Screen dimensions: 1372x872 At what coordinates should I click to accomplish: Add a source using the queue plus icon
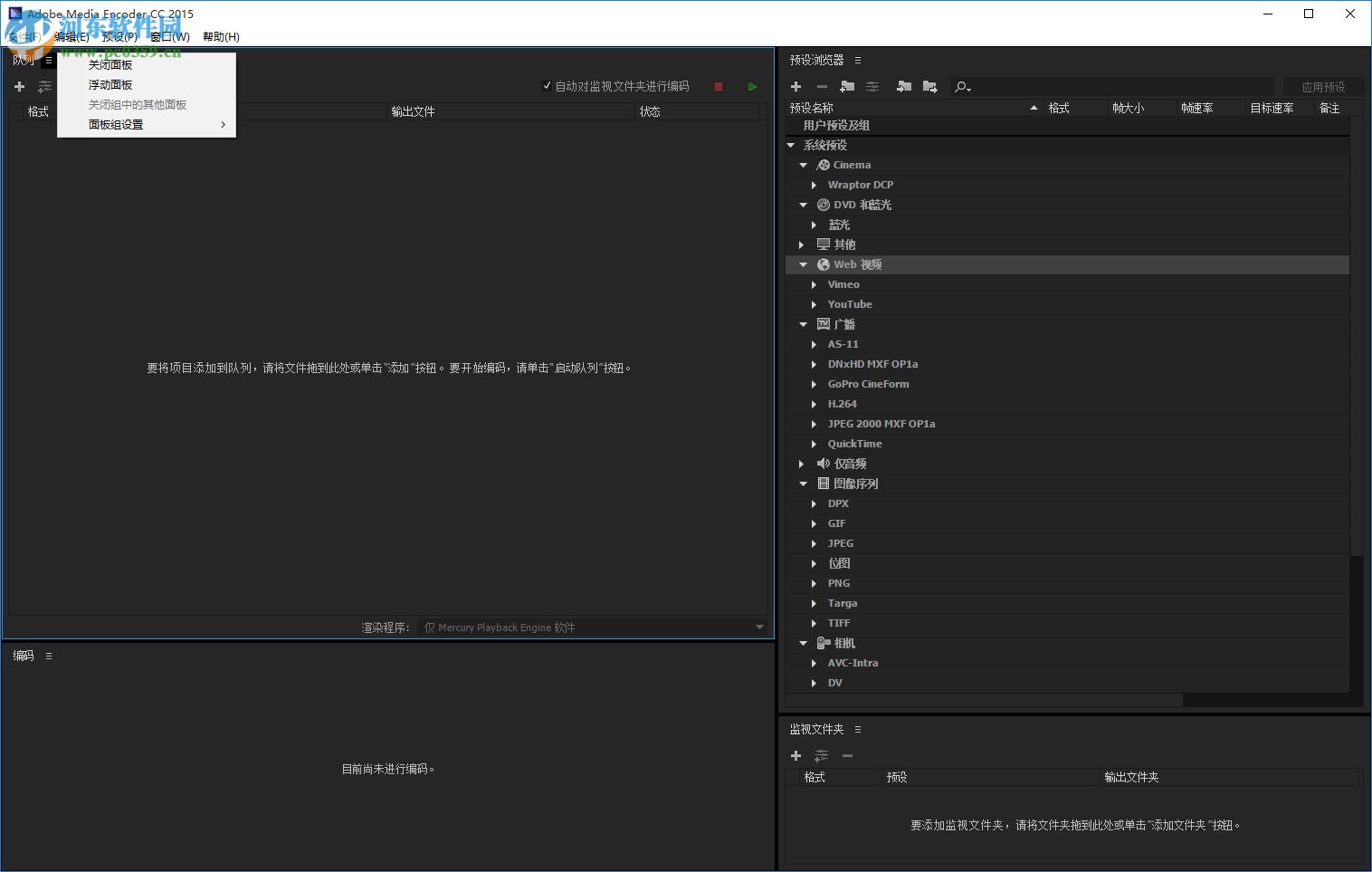pos(19,86)
